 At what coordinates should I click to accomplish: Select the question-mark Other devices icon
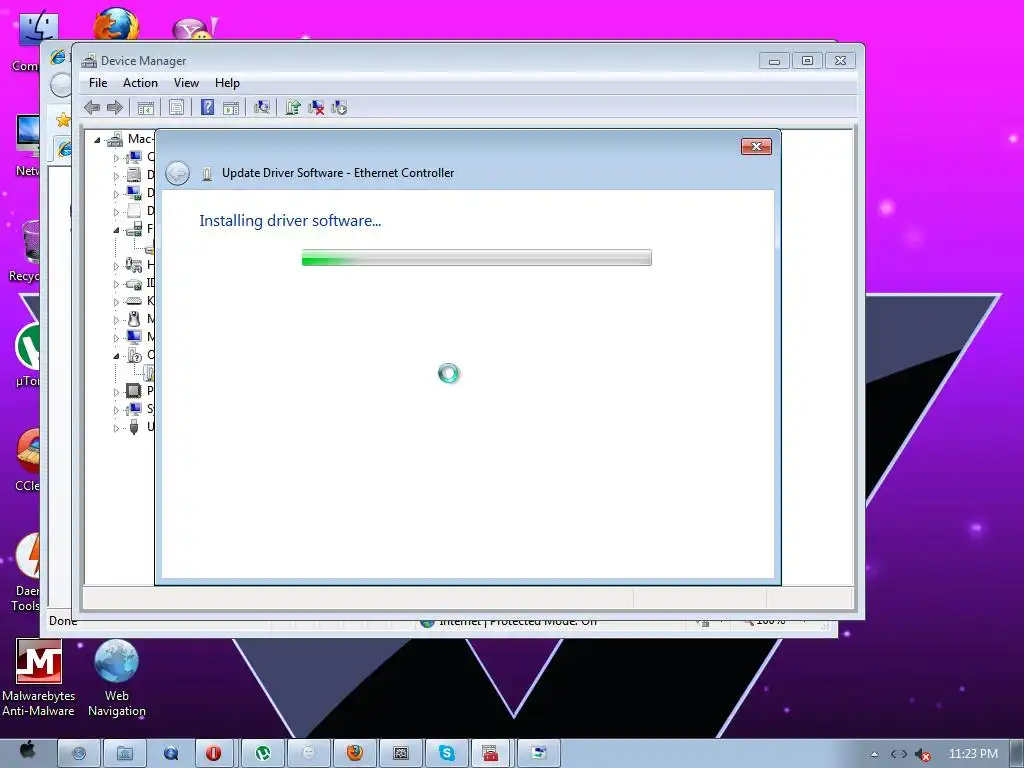click(135, 355)
